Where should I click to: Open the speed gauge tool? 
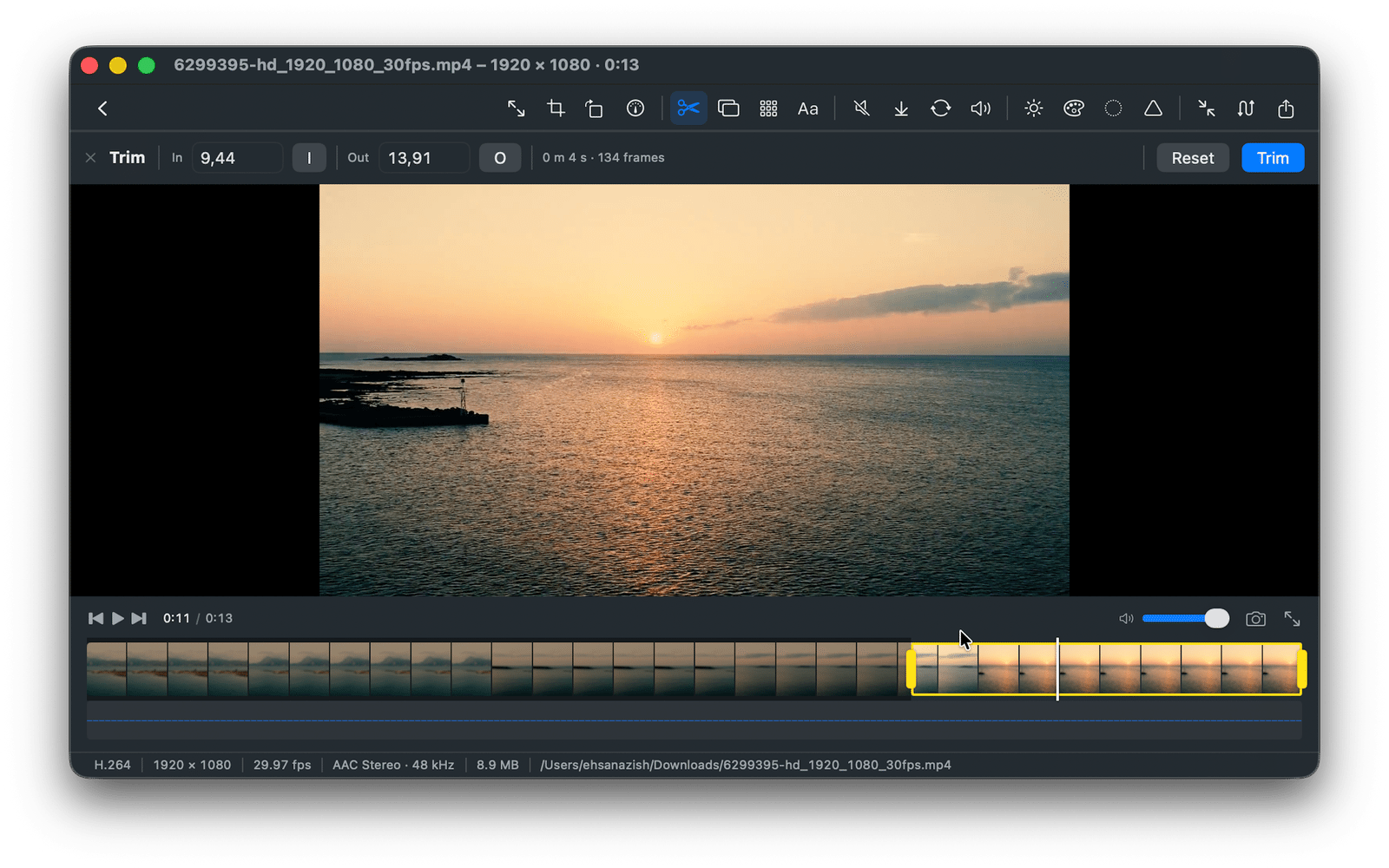coord(635,108)
